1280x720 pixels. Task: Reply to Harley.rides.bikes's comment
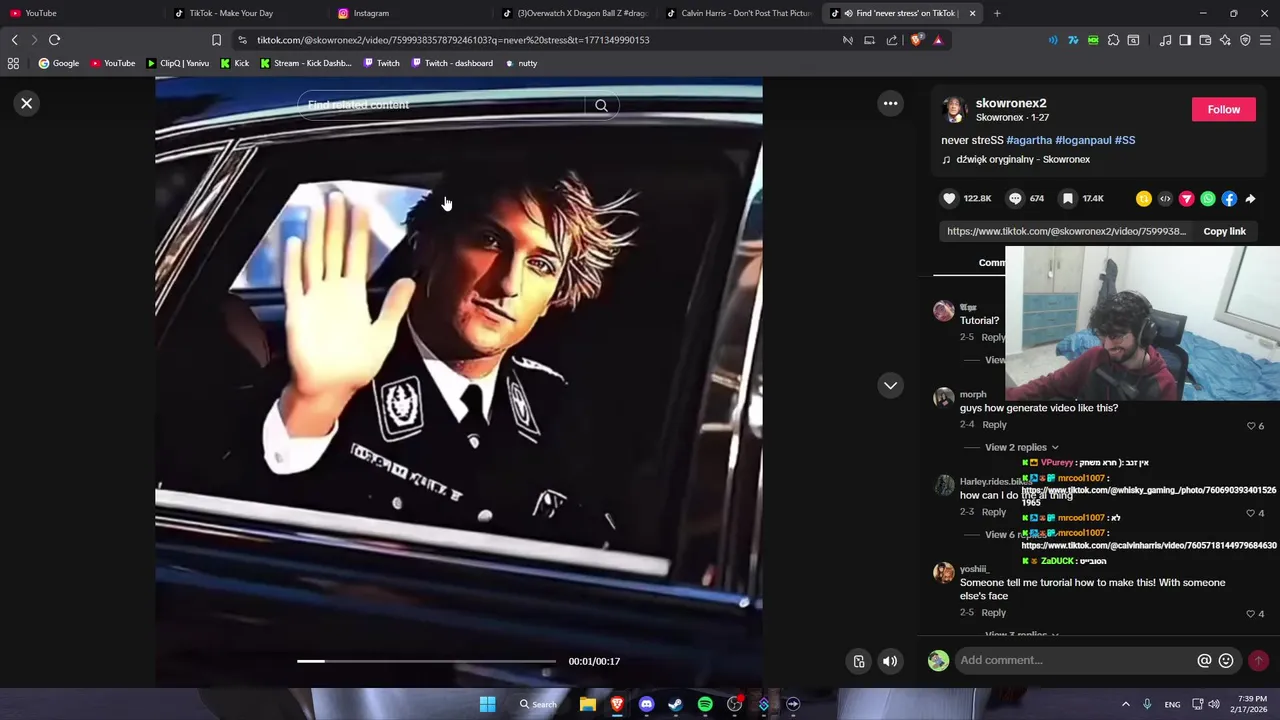pyautogui.click(x=993, y=512)
